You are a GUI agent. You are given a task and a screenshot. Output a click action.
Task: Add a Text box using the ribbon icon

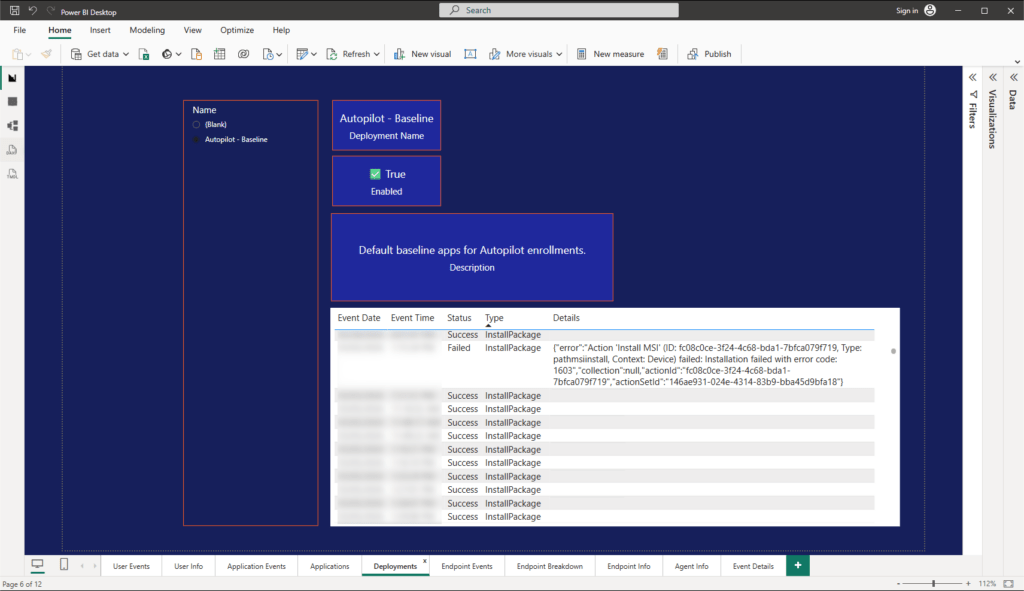[470, 53]
